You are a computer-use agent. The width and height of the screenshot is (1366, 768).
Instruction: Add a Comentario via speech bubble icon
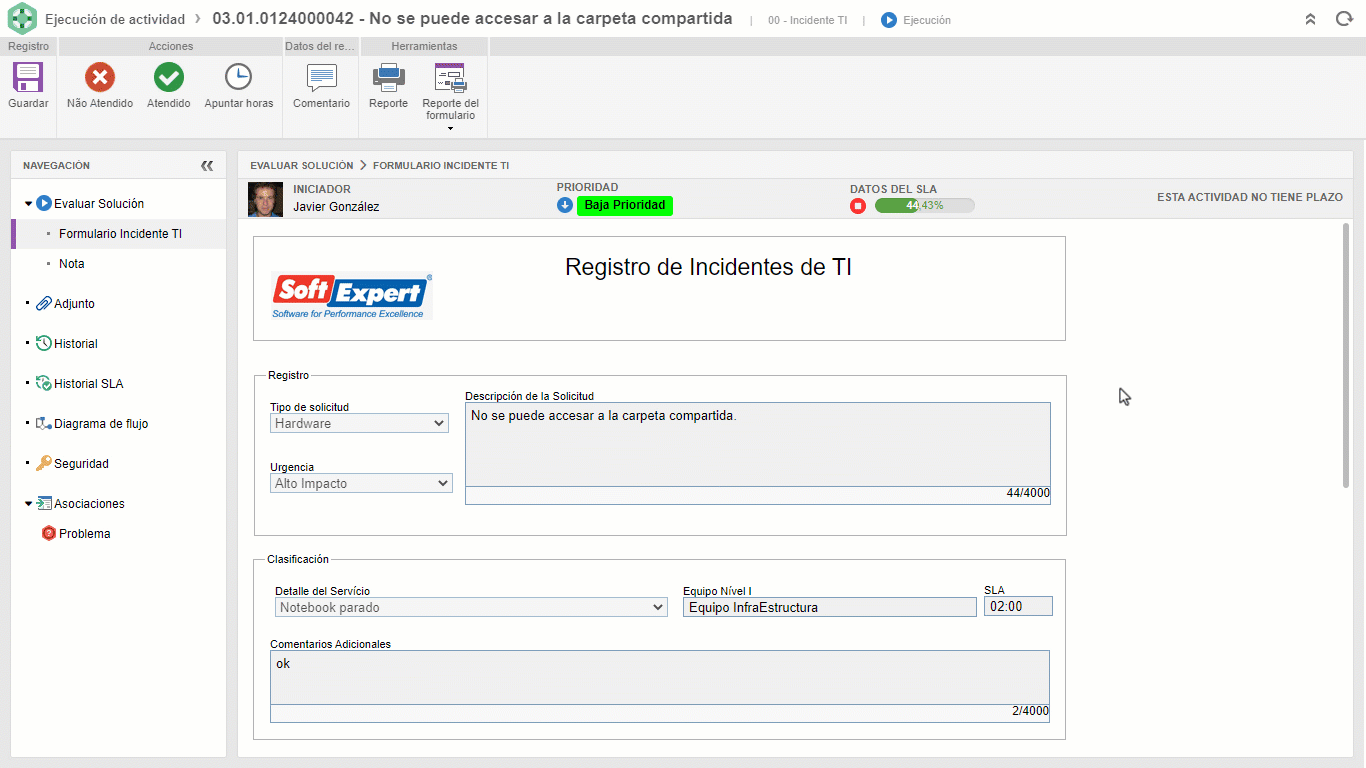pyautogui.click(x=321, y=77)
